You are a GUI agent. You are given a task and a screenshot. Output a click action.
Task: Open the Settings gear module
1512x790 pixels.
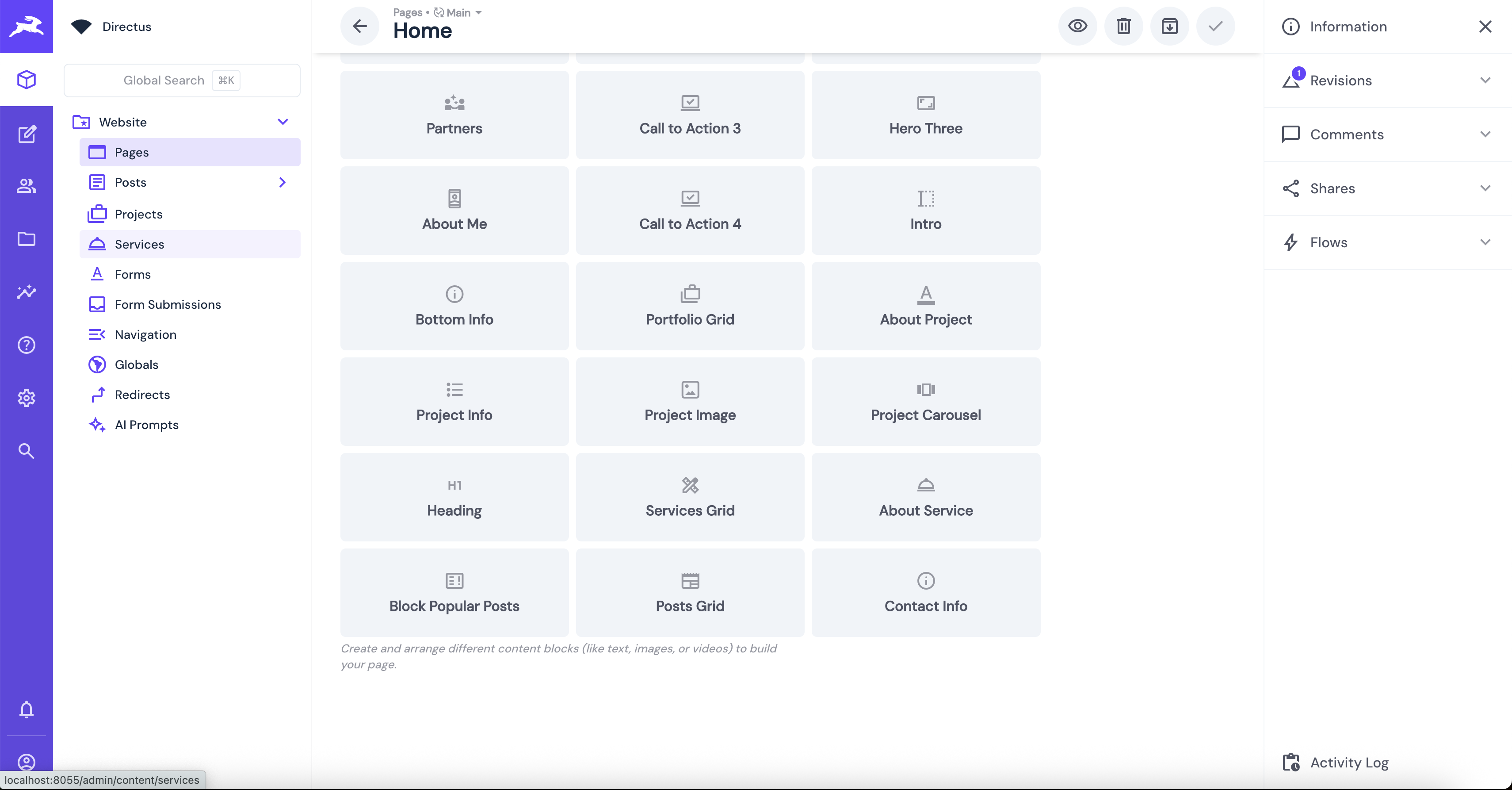click(x=27, y=398)
